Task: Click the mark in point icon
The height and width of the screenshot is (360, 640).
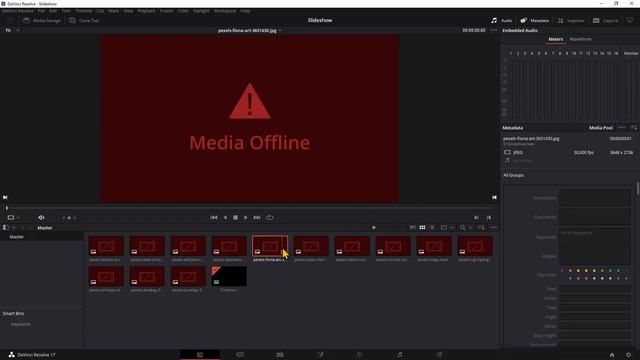Action: click(x=476, y=218)
